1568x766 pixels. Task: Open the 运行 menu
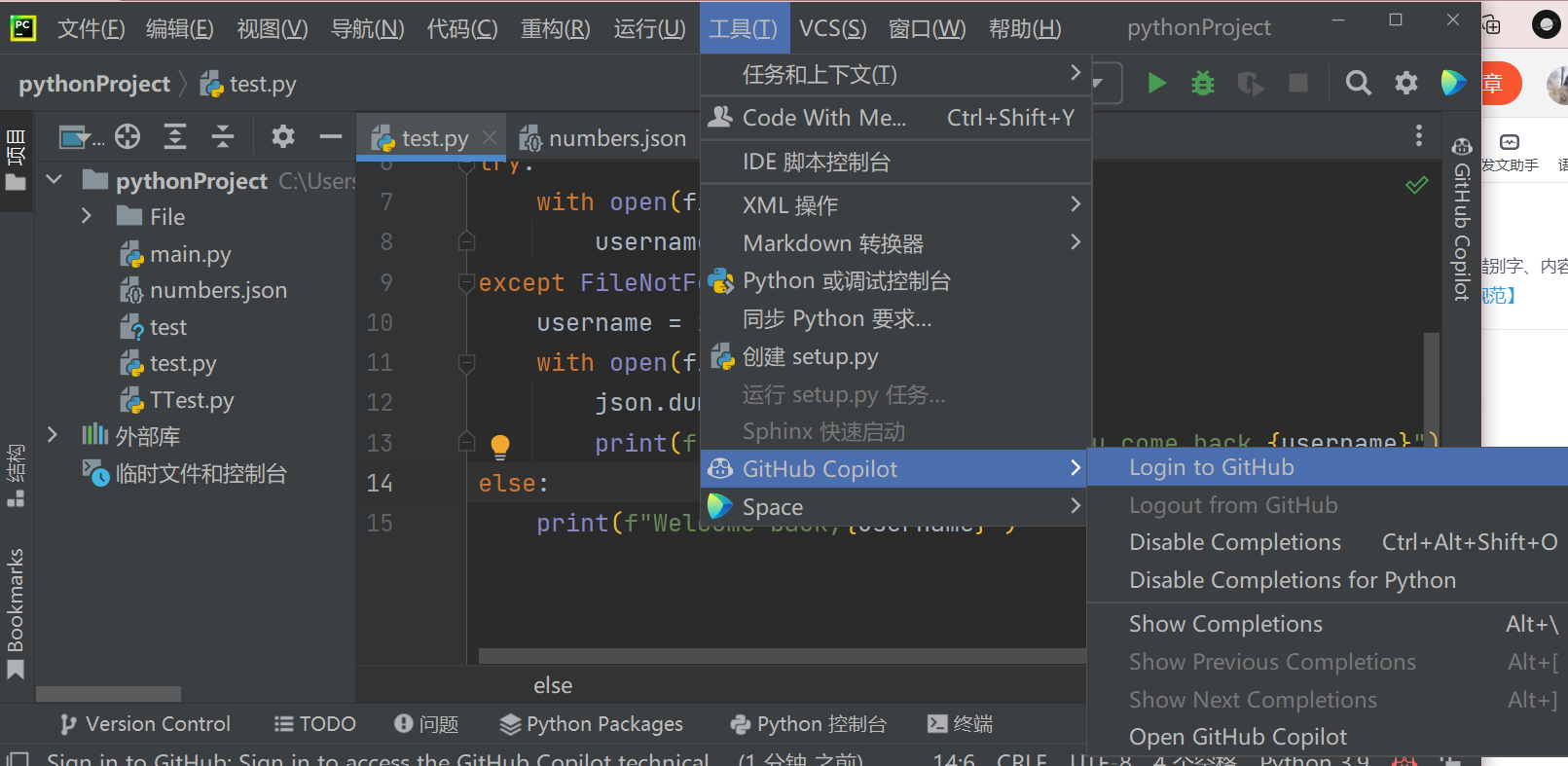tap(649, 28)
